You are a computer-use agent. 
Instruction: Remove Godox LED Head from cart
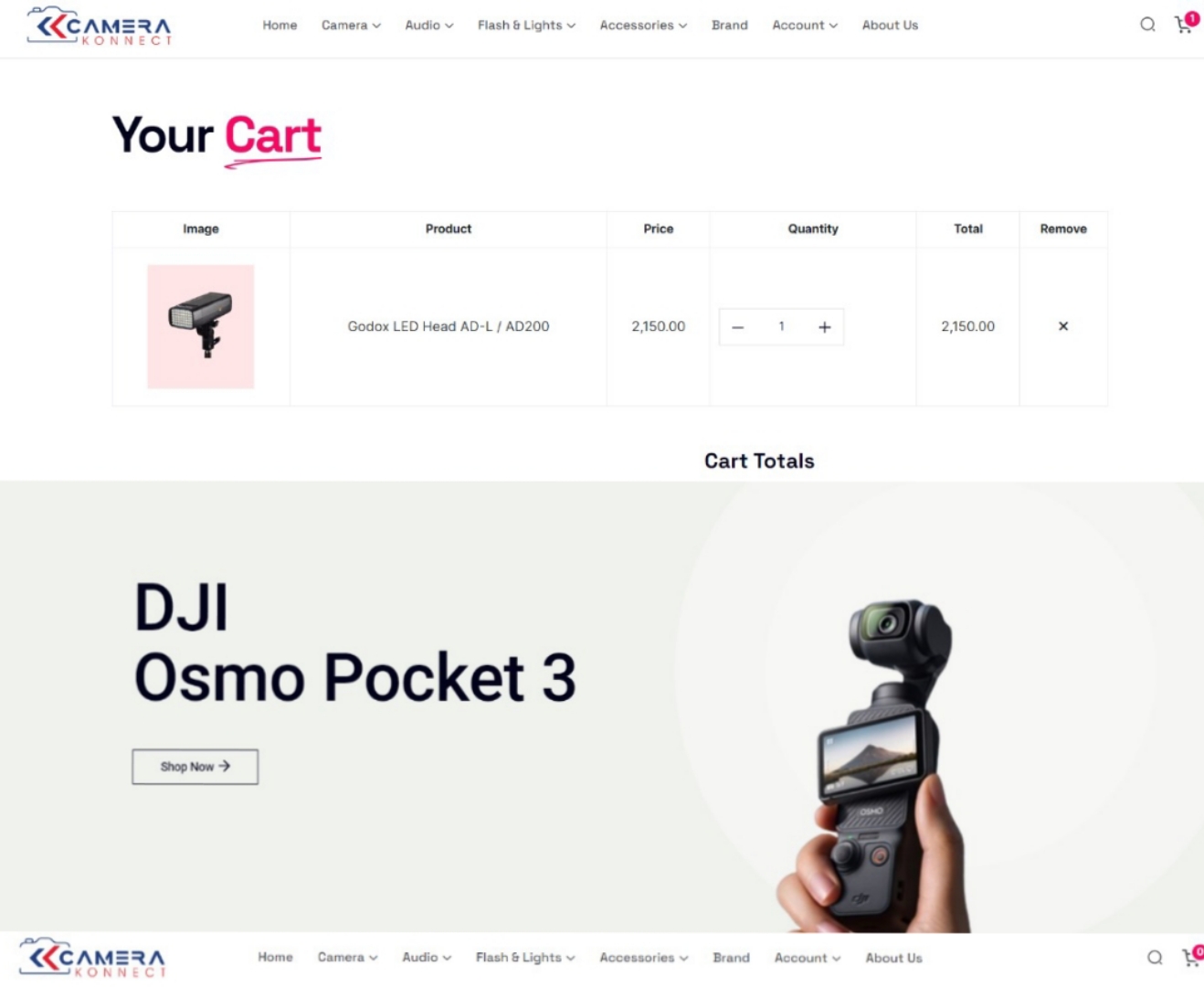pos(1063,326)
